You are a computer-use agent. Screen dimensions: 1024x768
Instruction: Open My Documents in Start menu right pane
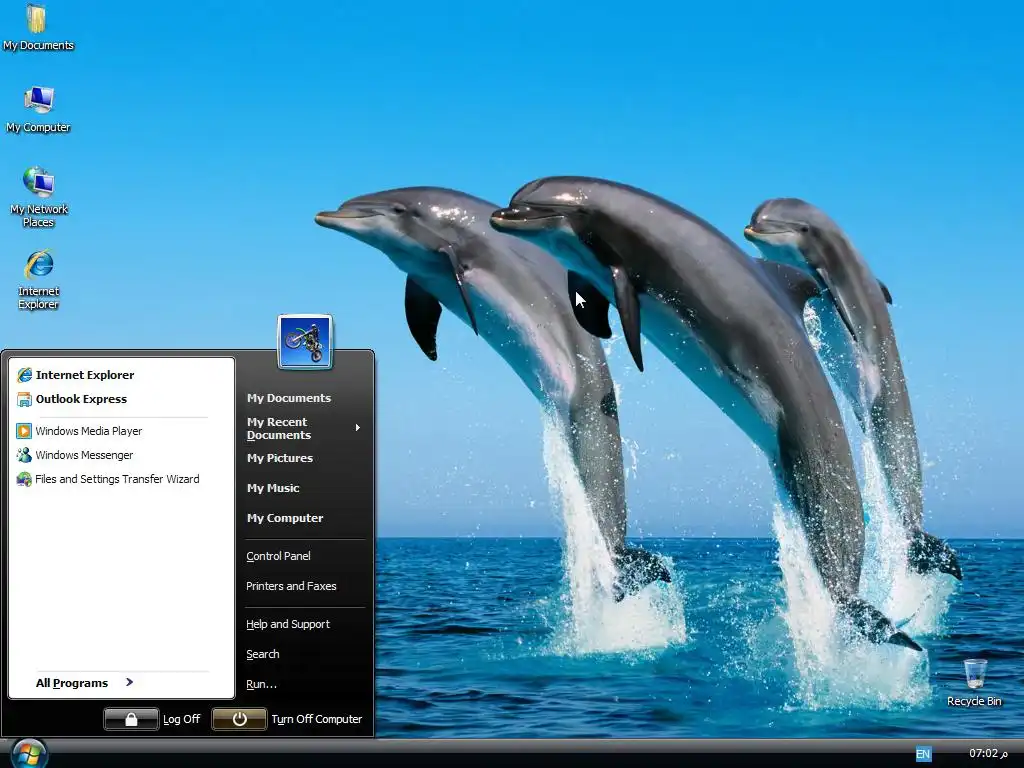pyautogui.click(x=289, y=398)
